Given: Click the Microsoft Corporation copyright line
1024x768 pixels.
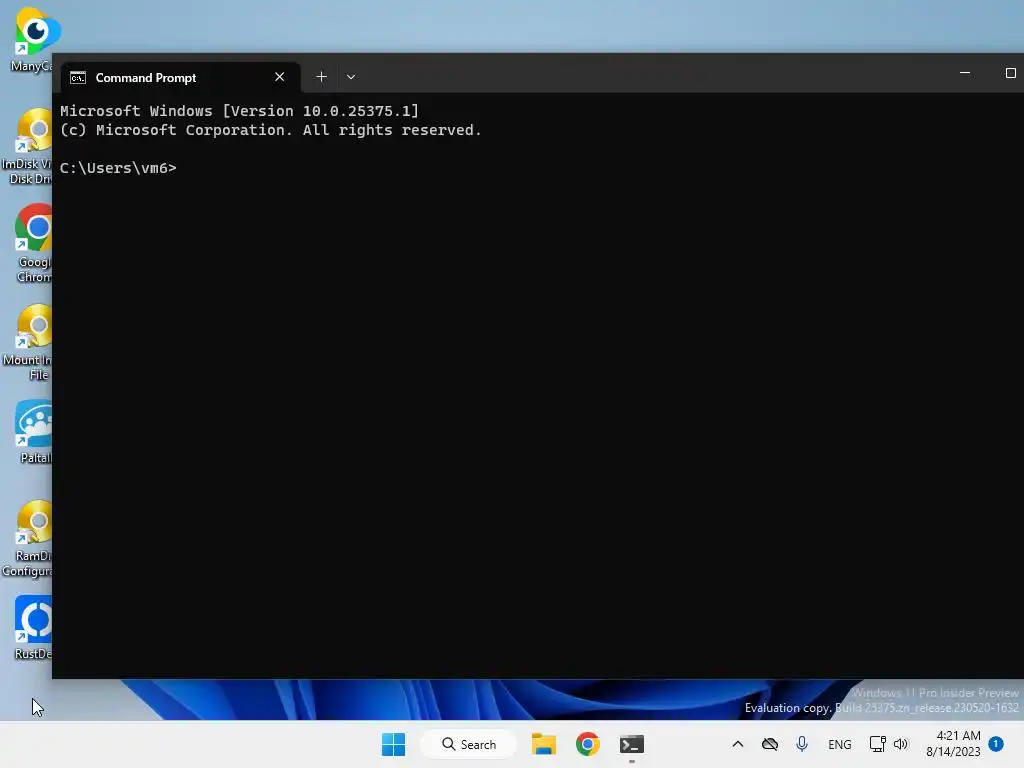Looking at the screenshot, I should tap(270, 130).
